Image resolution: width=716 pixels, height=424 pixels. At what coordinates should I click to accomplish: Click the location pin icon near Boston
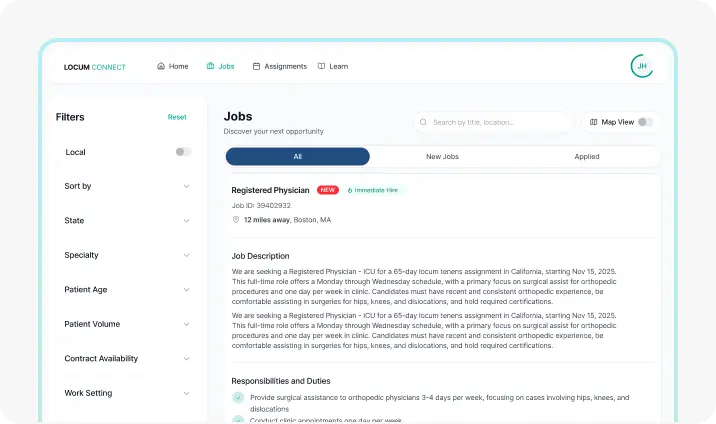coord(236,219)
